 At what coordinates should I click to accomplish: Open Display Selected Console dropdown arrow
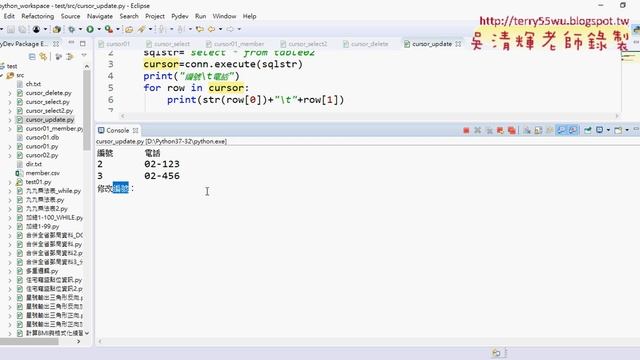(608, 130)
